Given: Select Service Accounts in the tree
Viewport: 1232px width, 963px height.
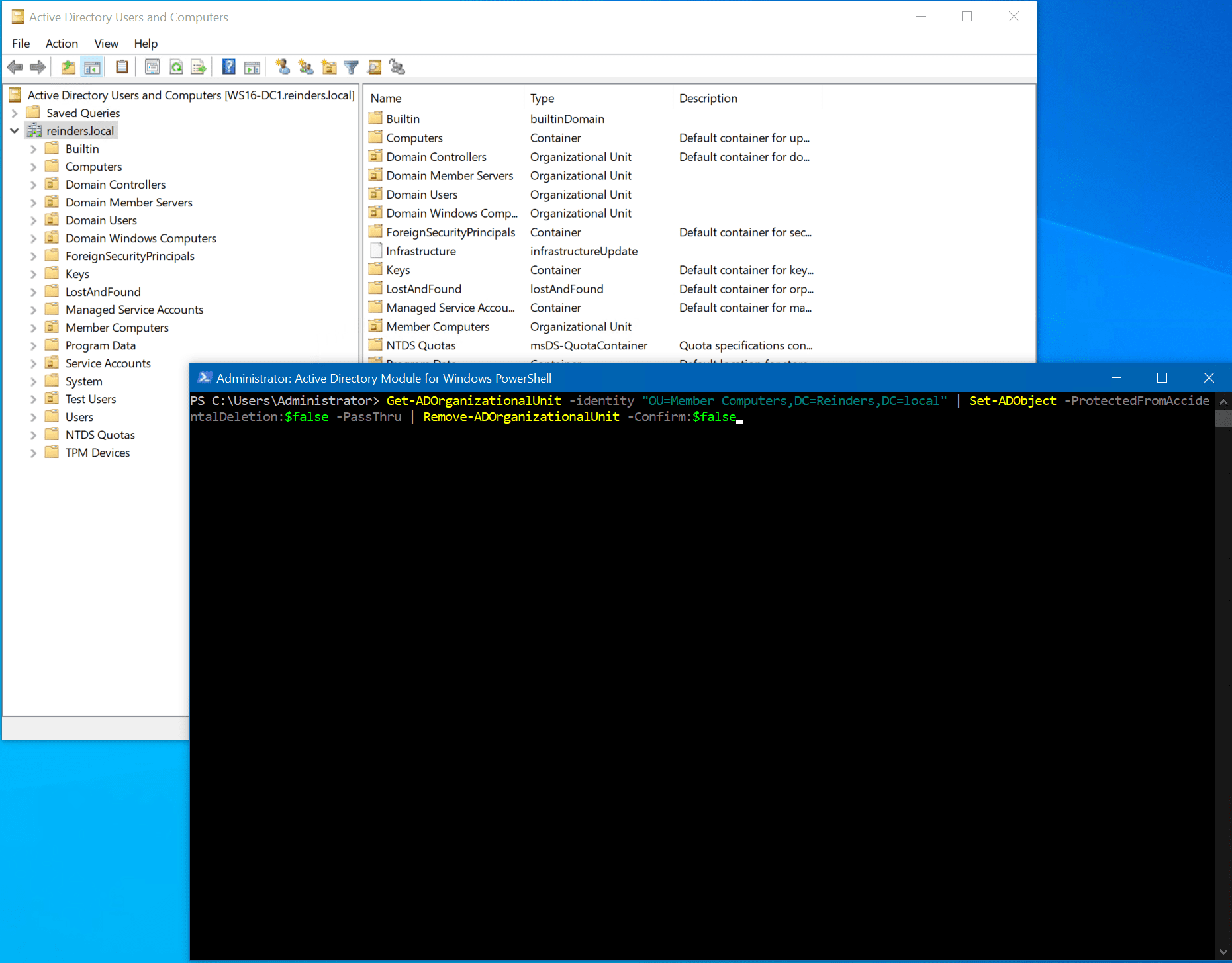Looking at the screenshot, I should click(x=108, y=363).
